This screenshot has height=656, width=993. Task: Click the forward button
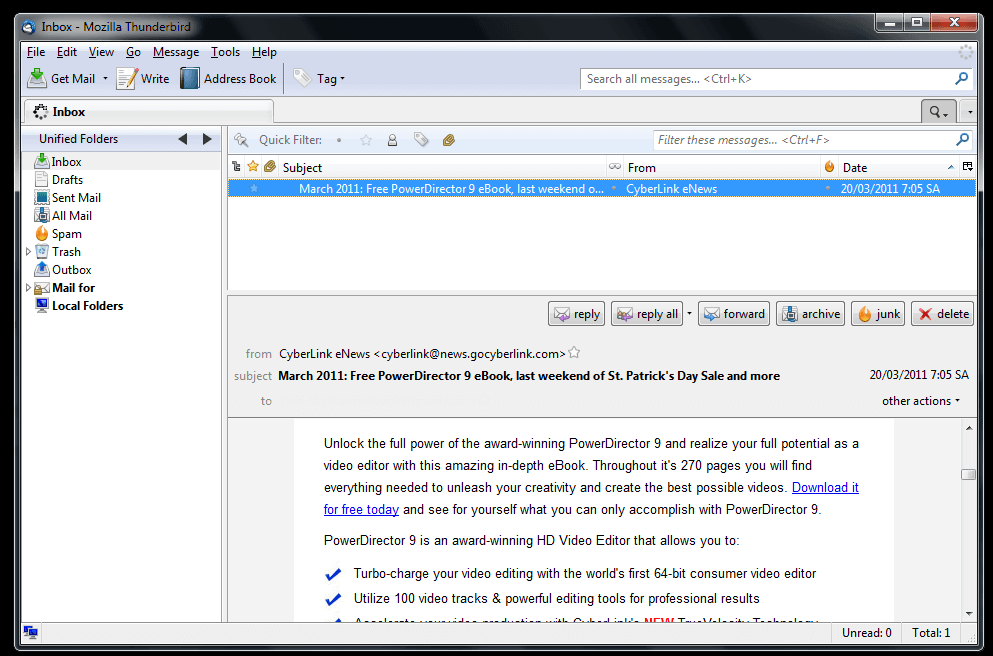(734, 314)
